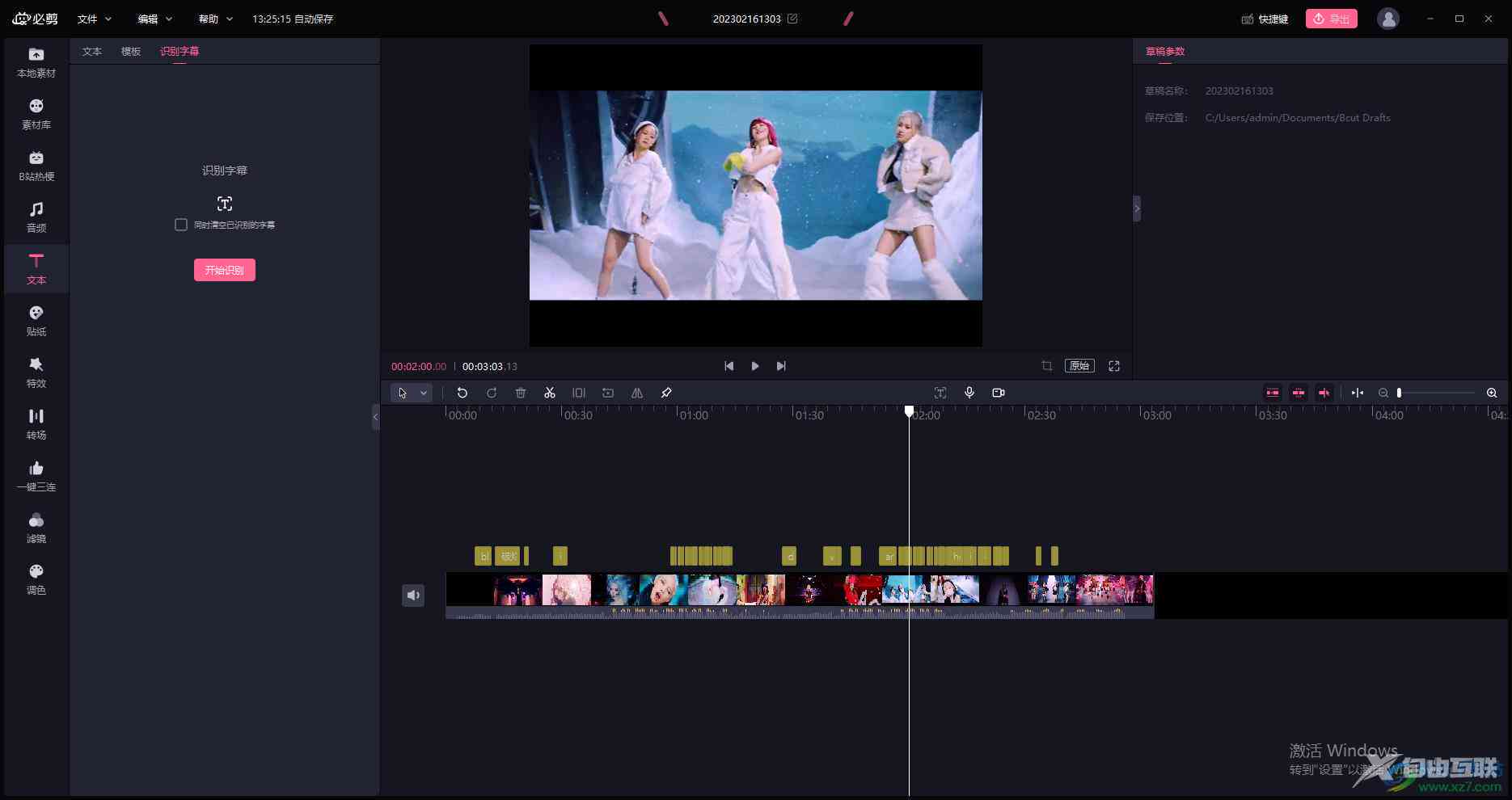The width and height of the screenshot is (1512, 800).
Task: Play the video preview
Action: 755,366
